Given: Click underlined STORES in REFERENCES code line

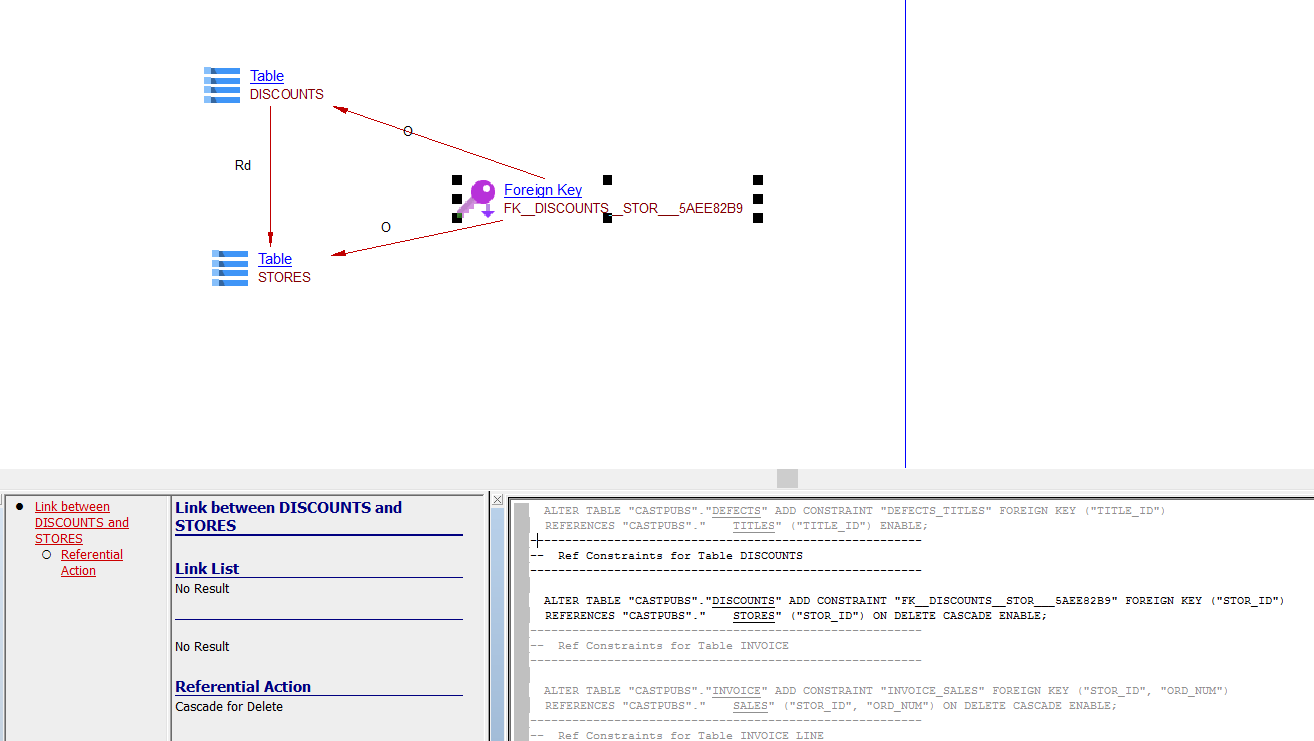Looking at the screenshot, I should [x=753, y=616].
